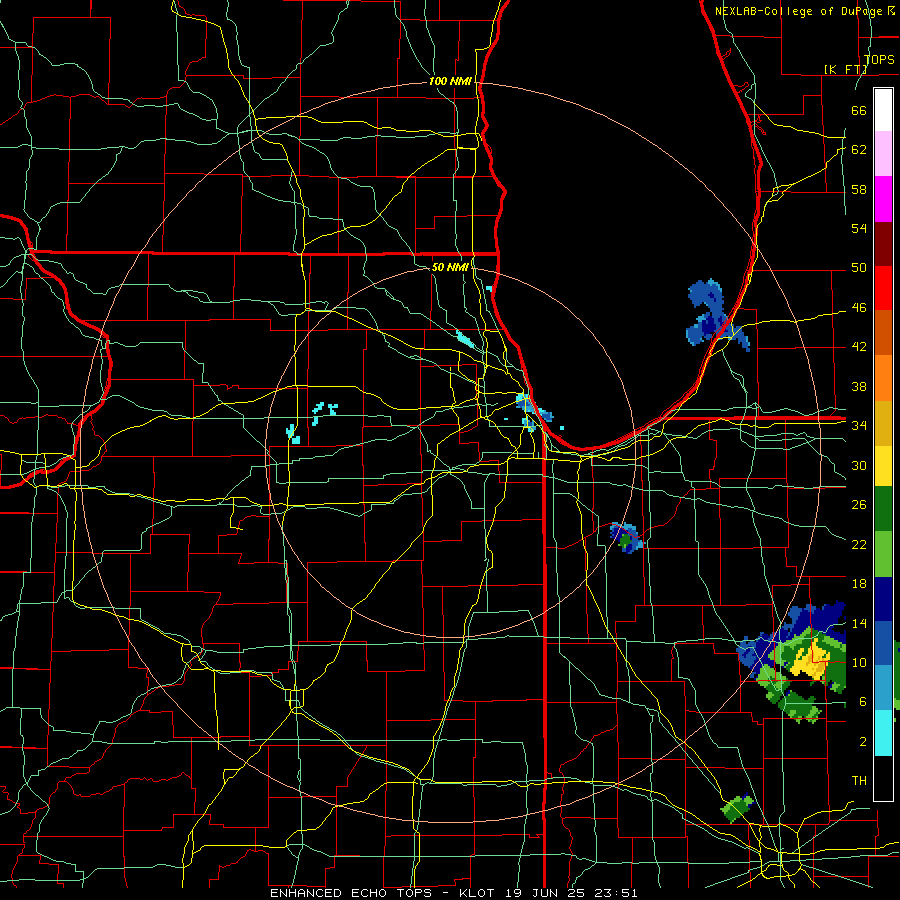
Task: Select the white swatch on the legend
Action: pyautogui.click(x=883, y=110)
